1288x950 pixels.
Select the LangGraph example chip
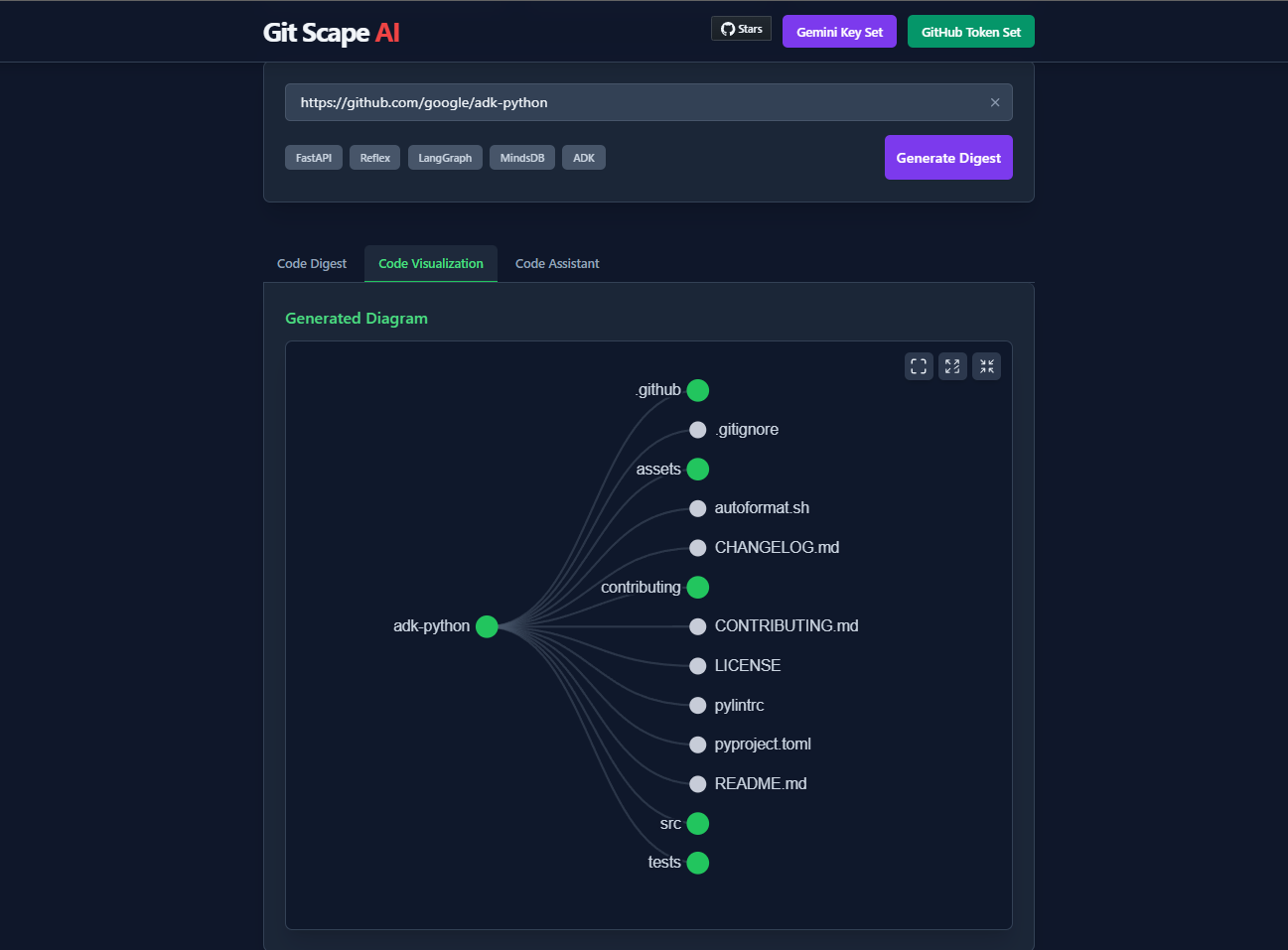tap(445, 158)
